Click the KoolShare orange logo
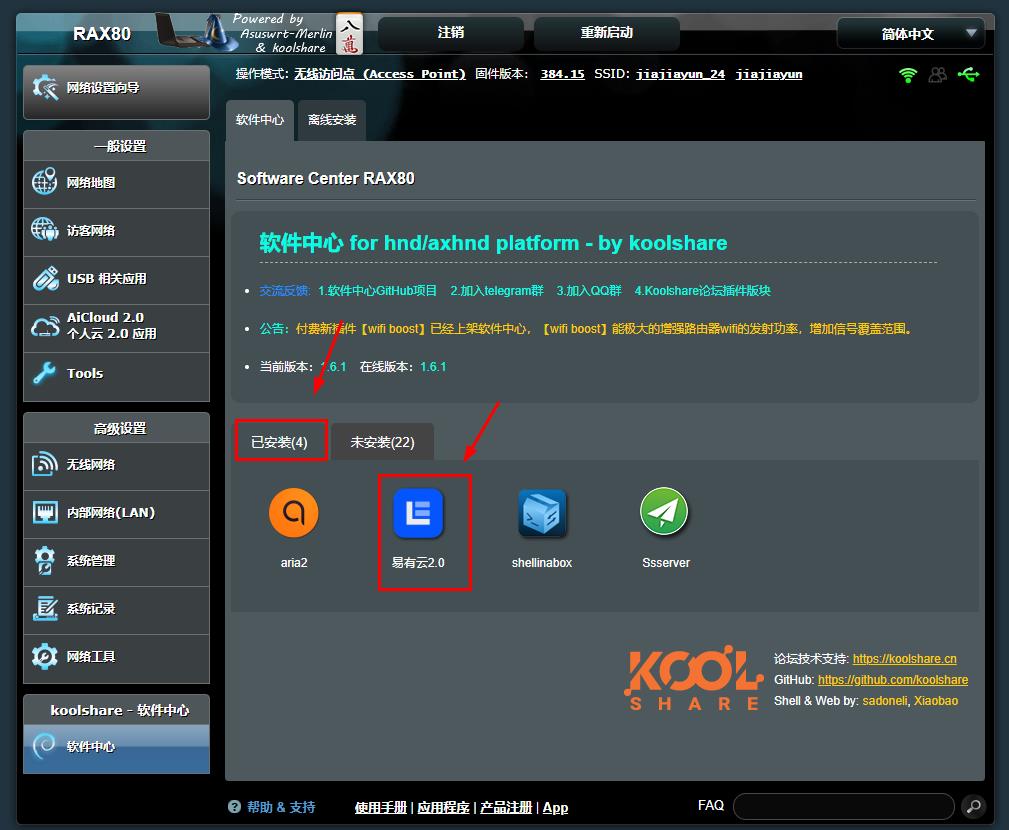This screenshot has width=1009, height=830. [x=693, y=678]
